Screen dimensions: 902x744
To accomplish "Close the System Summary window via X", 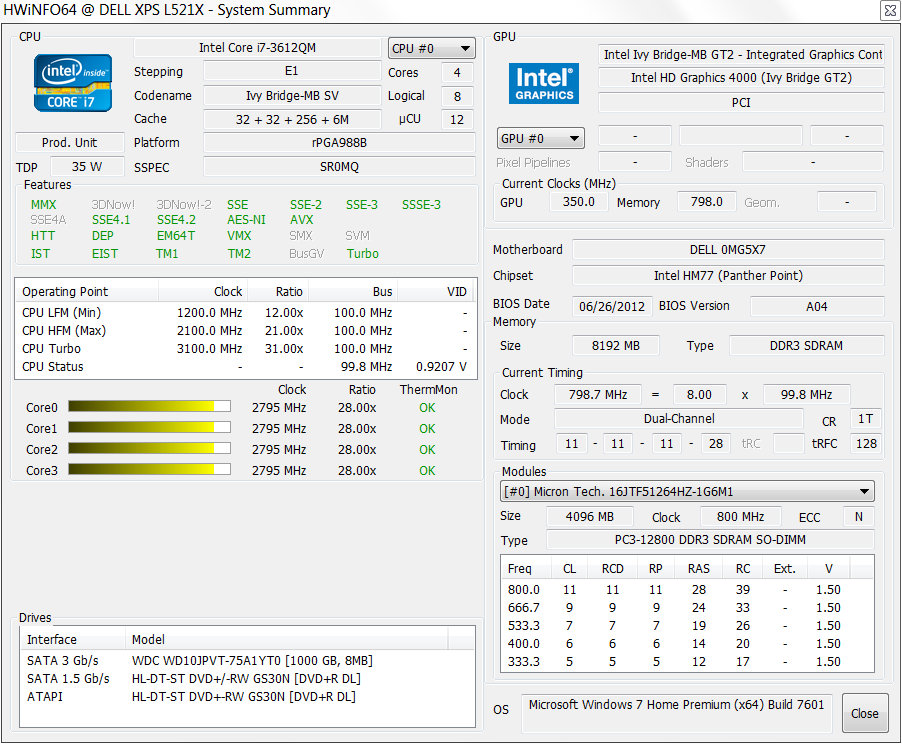I will pyautogui.click(x=890, y=11).
